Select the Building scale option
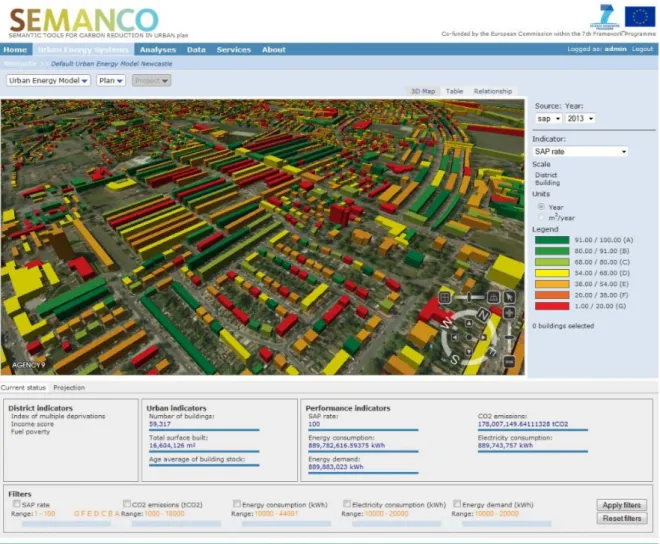 (547, 182)
